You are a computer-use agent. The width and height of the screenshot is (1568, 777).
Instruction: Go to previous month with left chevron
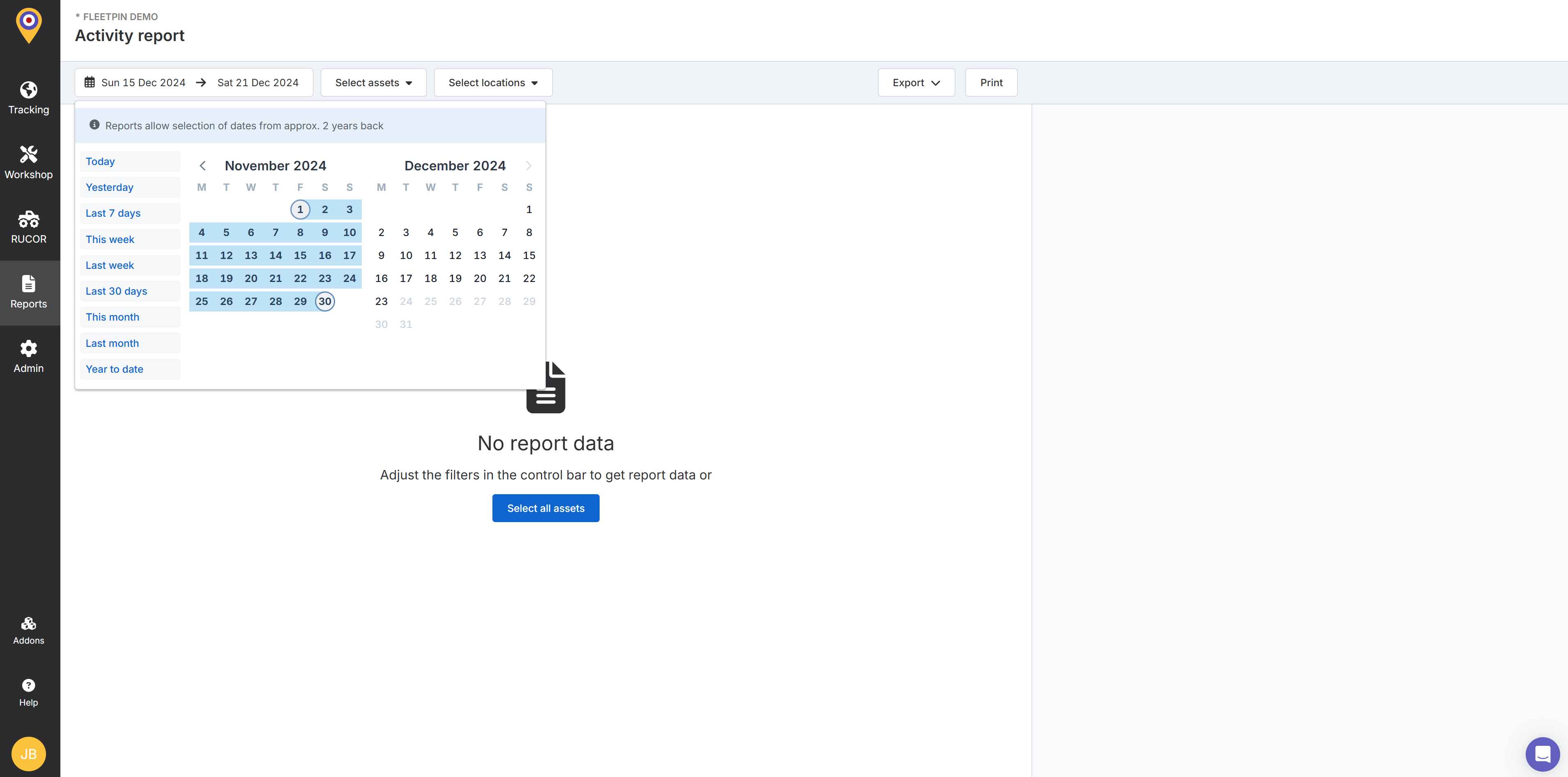pos(203,165)
